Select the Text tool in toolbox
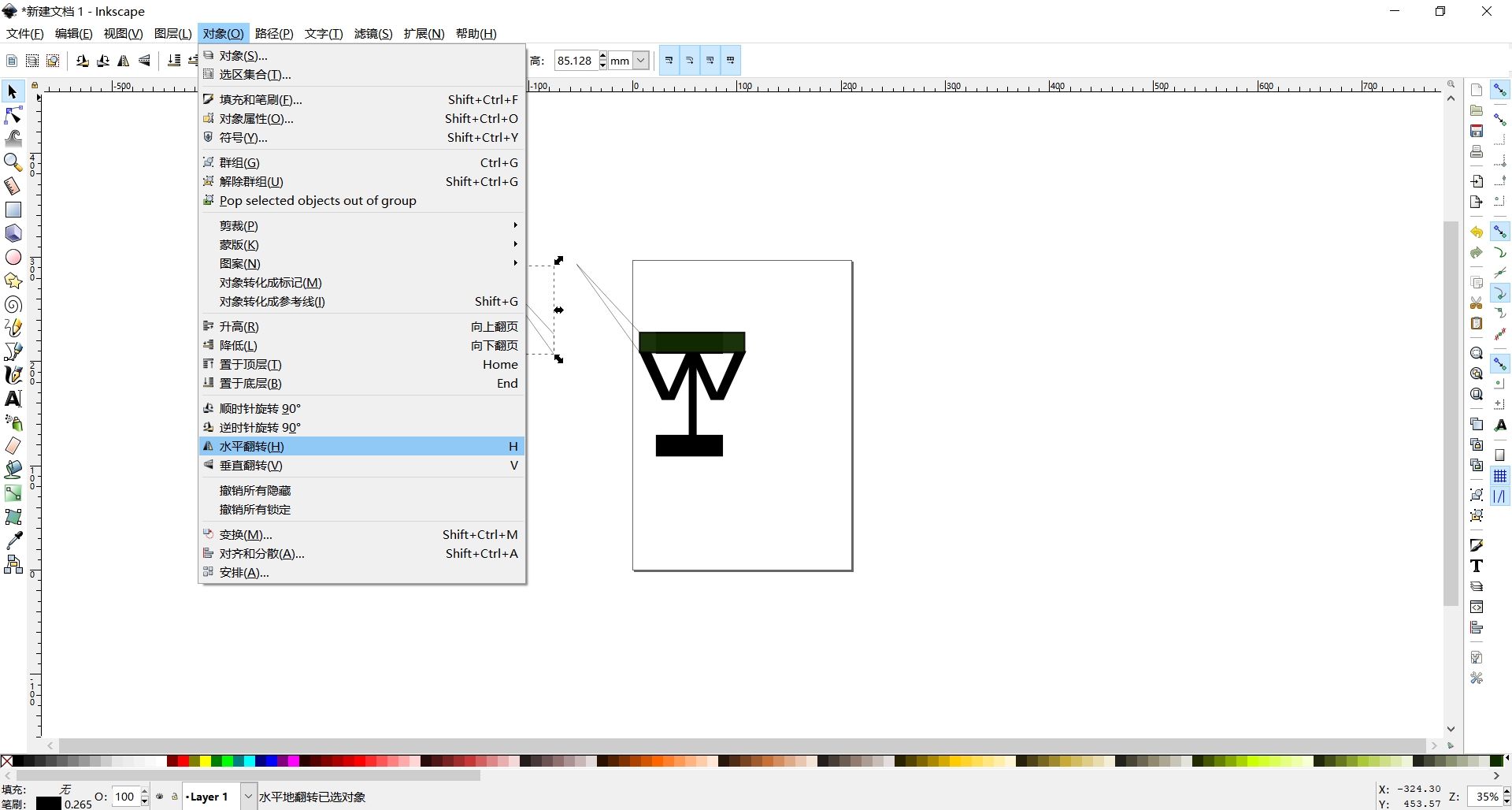The height and width of the screenshot is (810, 1512). pyautogui.click(x=13, y=399)
